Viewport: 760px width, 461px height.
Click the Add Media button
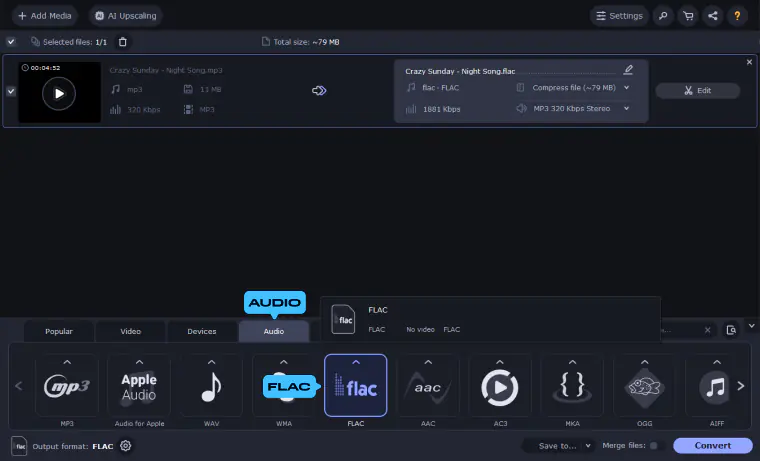45,16
